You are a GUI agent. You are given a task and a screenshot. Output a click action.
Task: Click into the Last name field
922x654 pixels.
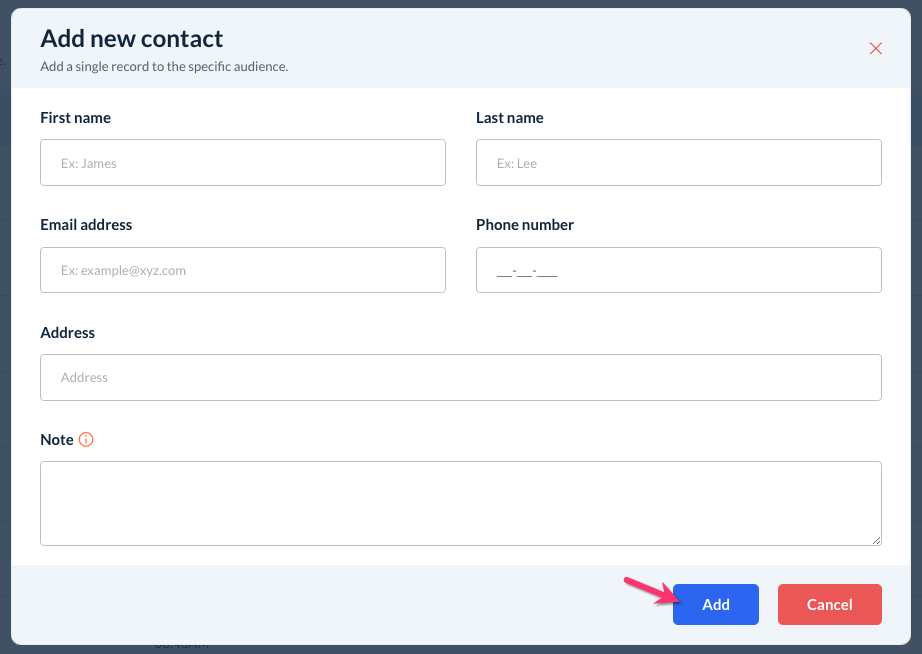tap(678, 162)
